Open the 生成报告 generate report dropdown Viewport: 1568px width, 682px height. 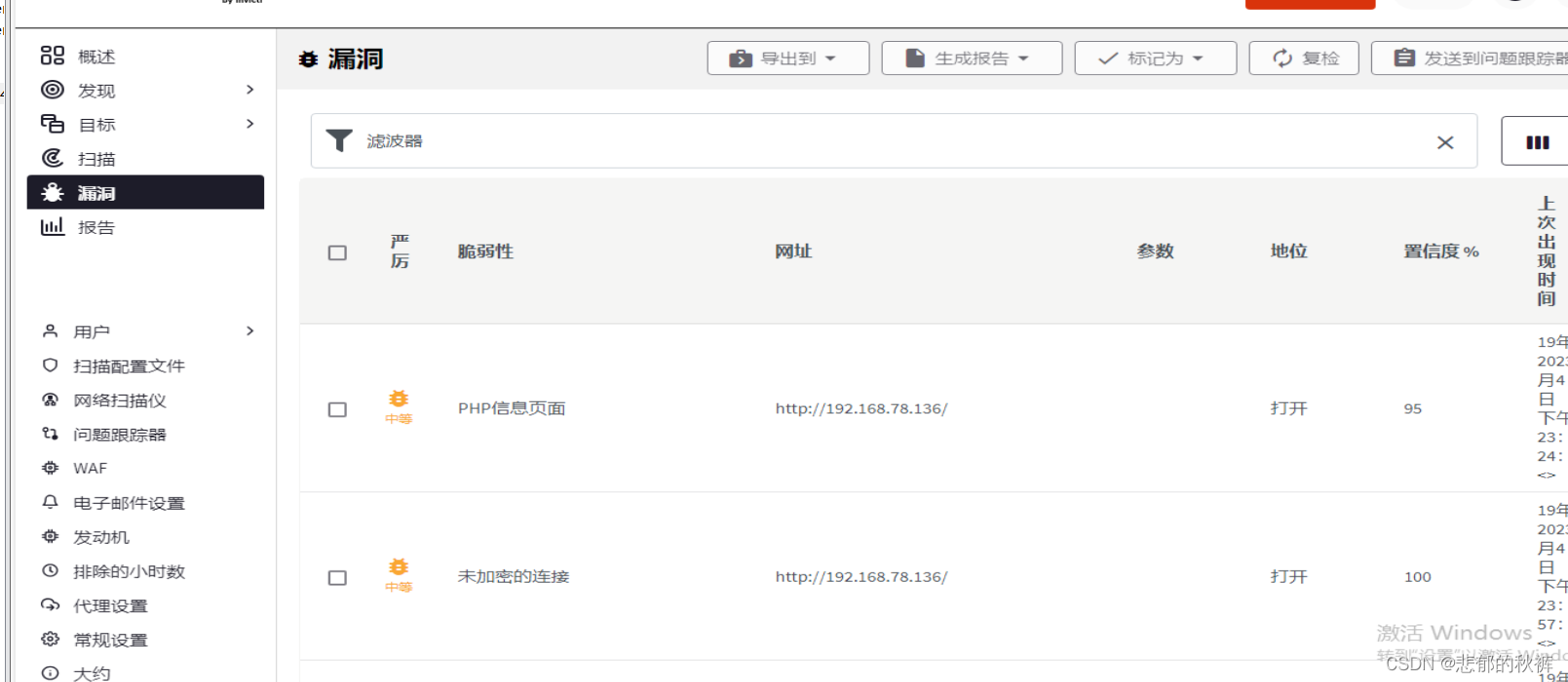(972, 58)
